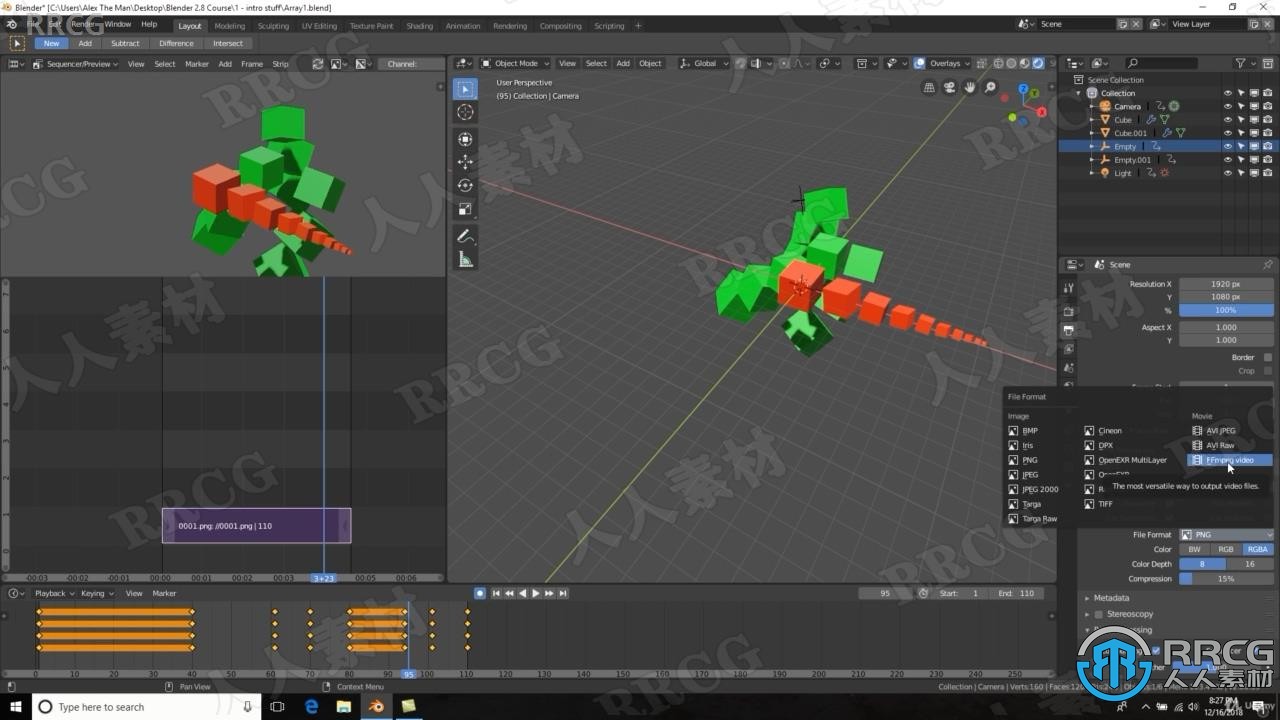Jump to the timeline end frame
Screen dimensions: 1280x720
click(563, 593)
